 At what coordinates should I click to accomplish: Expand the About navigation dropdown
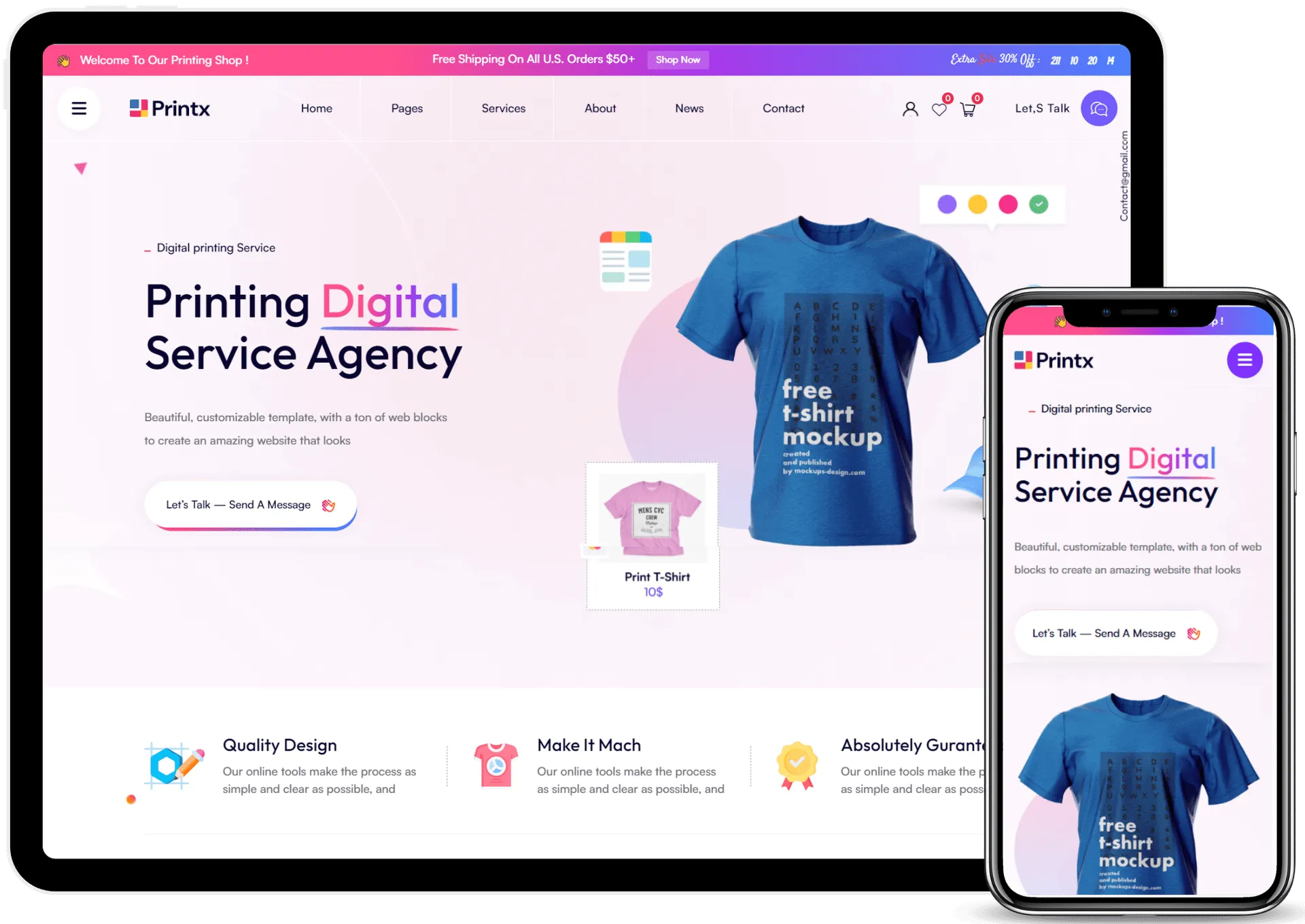(x=601, y=108)
